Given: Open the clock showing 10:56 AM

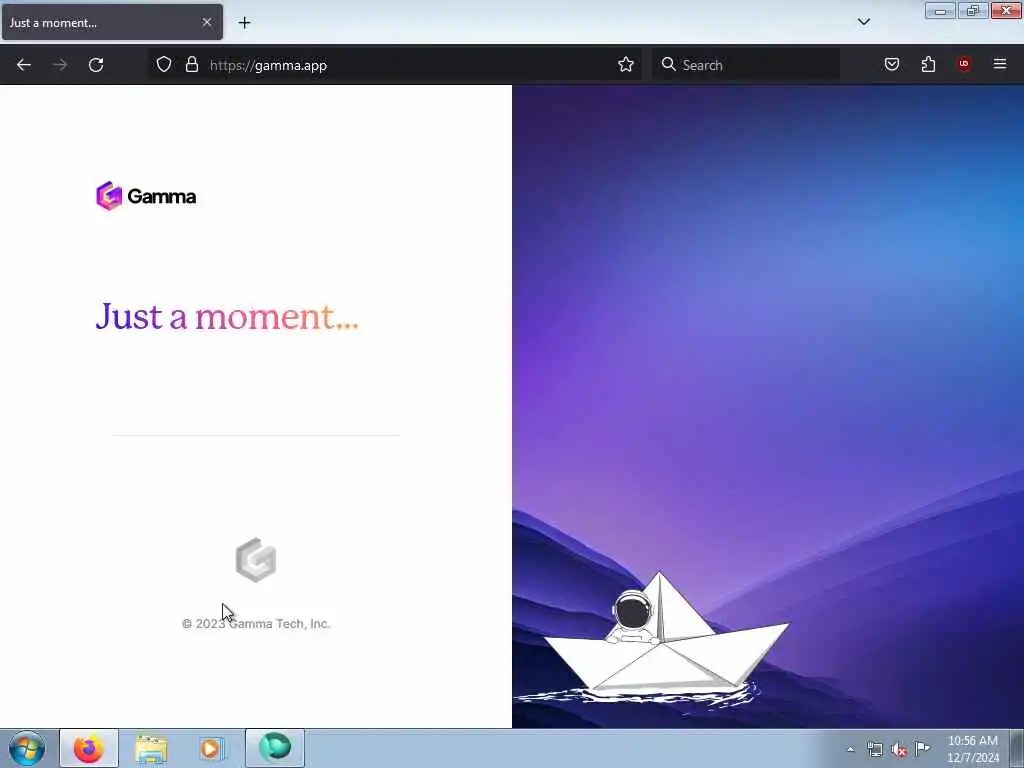Looking at the screenshot, I should tap(973, 748).
